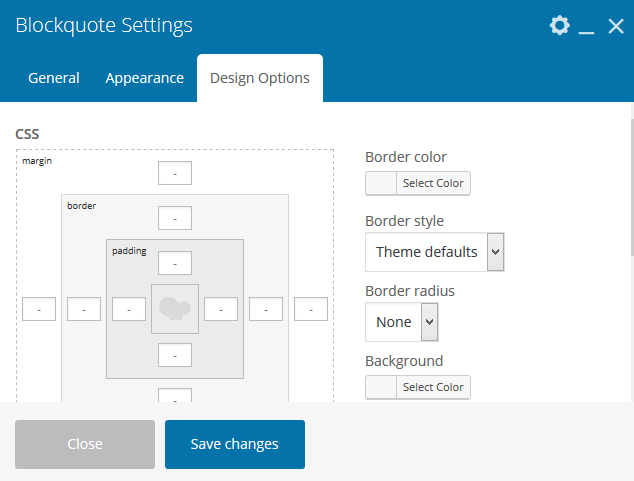Pick Background color with Select Color

coord(418,387)
